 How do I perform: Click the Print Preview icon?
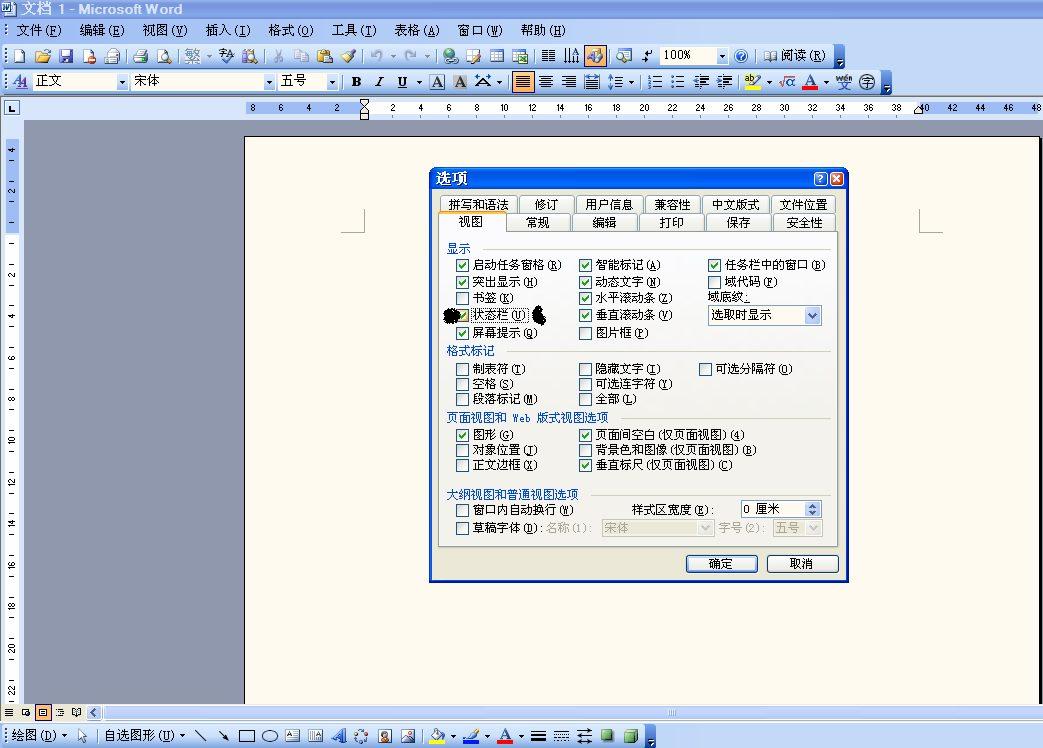point(164,56)
